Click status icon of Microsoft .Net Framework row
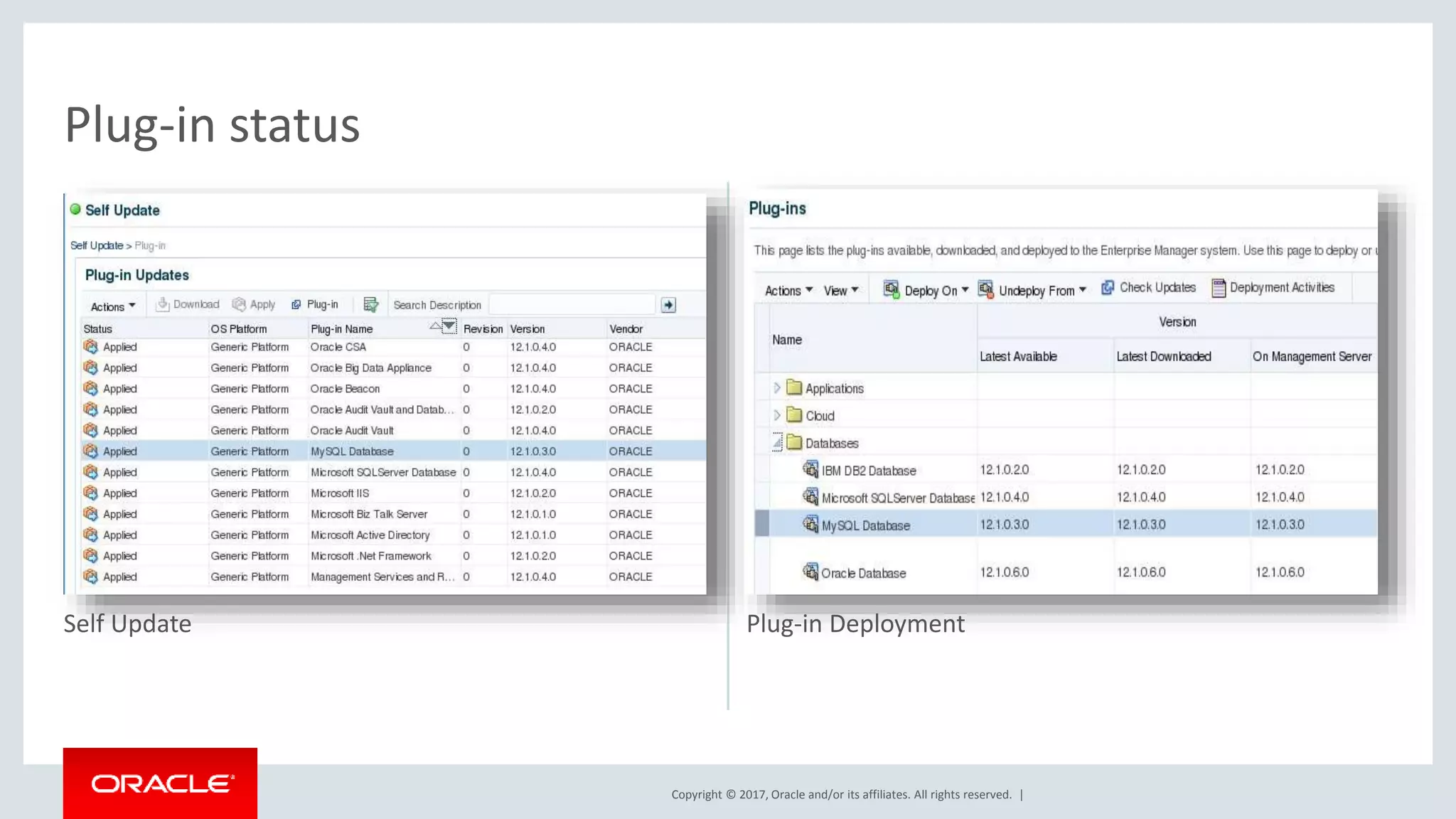This screenshot has height=819, width=1456. 90,555
